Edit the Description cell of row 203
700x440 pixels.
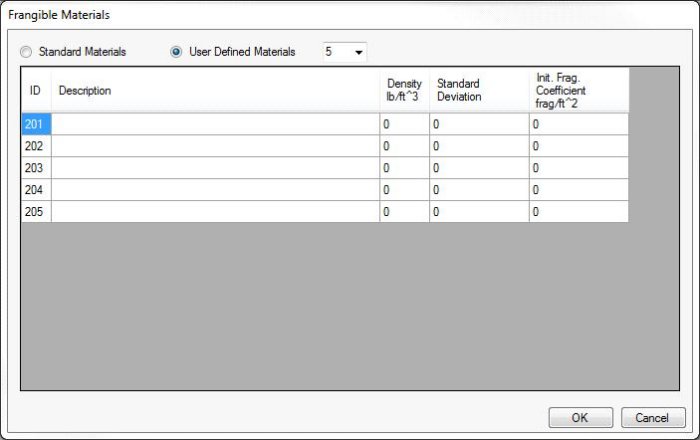coord(215,168)
